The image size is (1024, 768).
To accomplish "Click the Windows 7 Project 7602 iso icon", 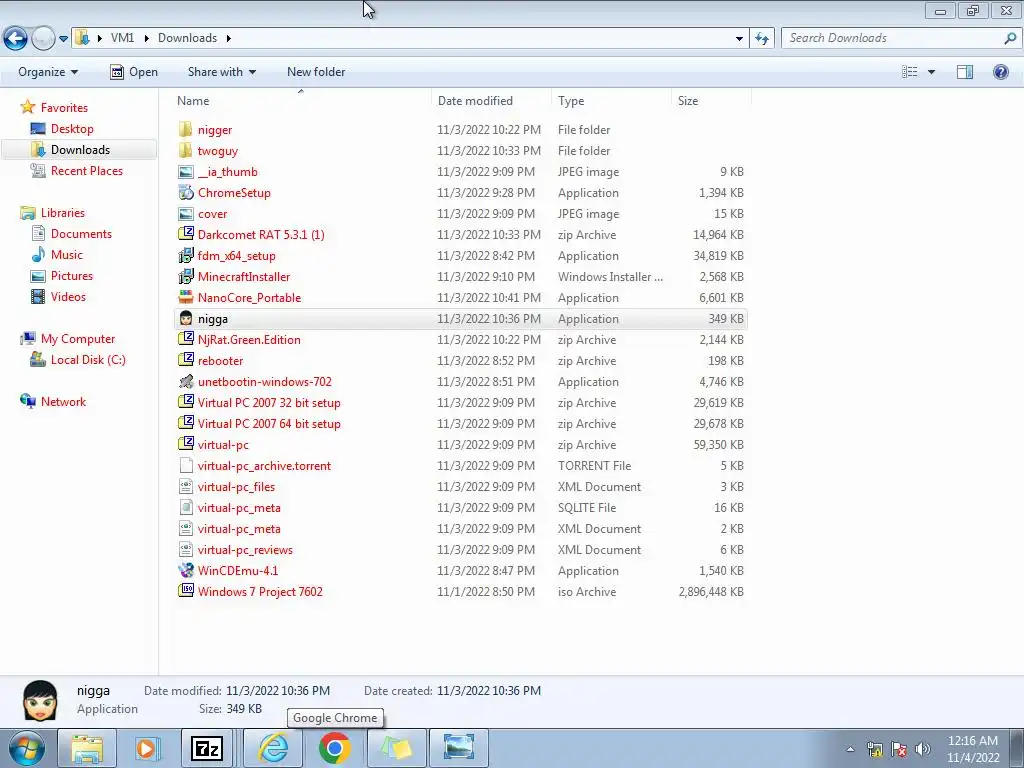I will tap(186, 591).
